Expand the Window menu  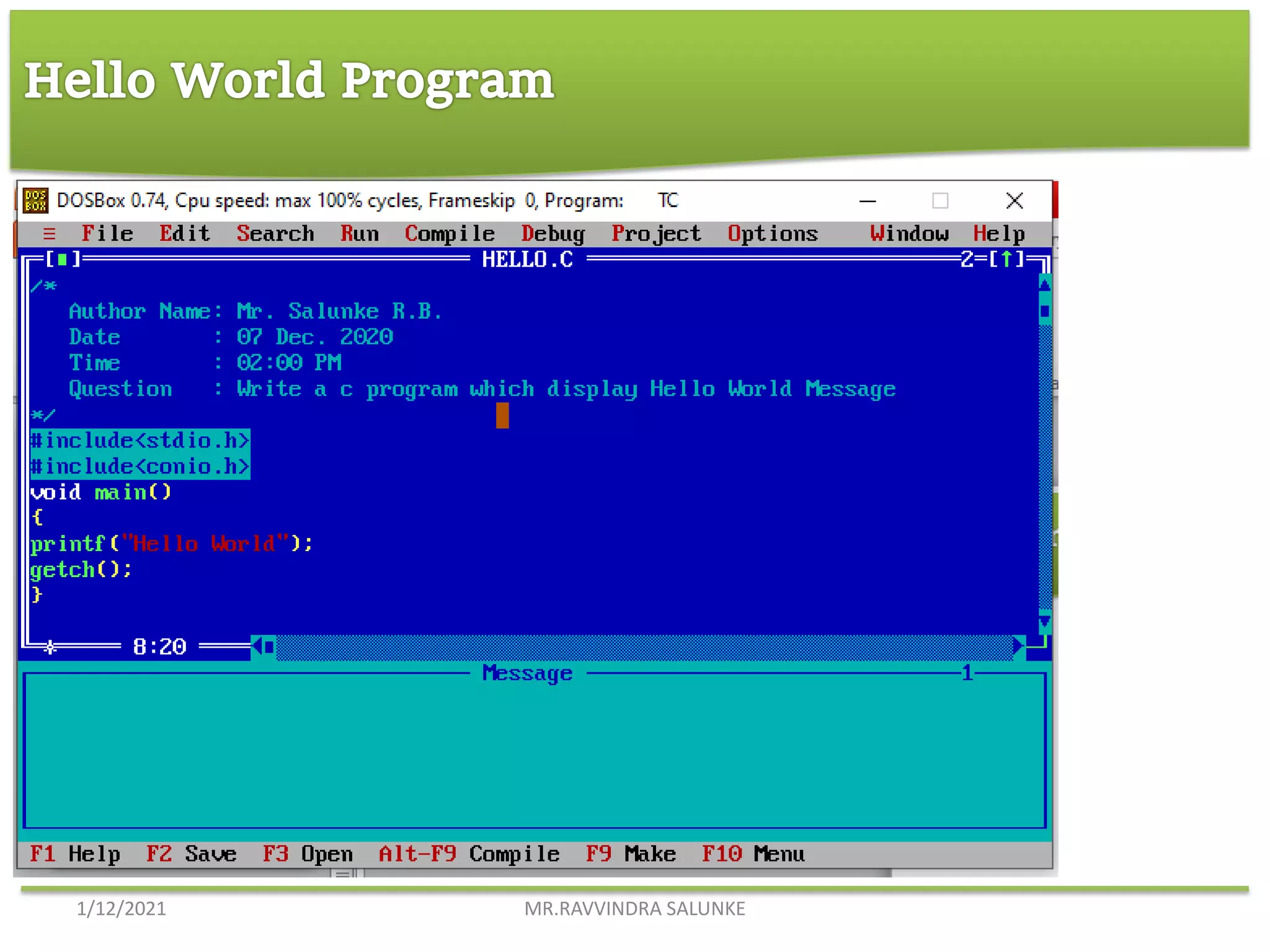(909, 234)
